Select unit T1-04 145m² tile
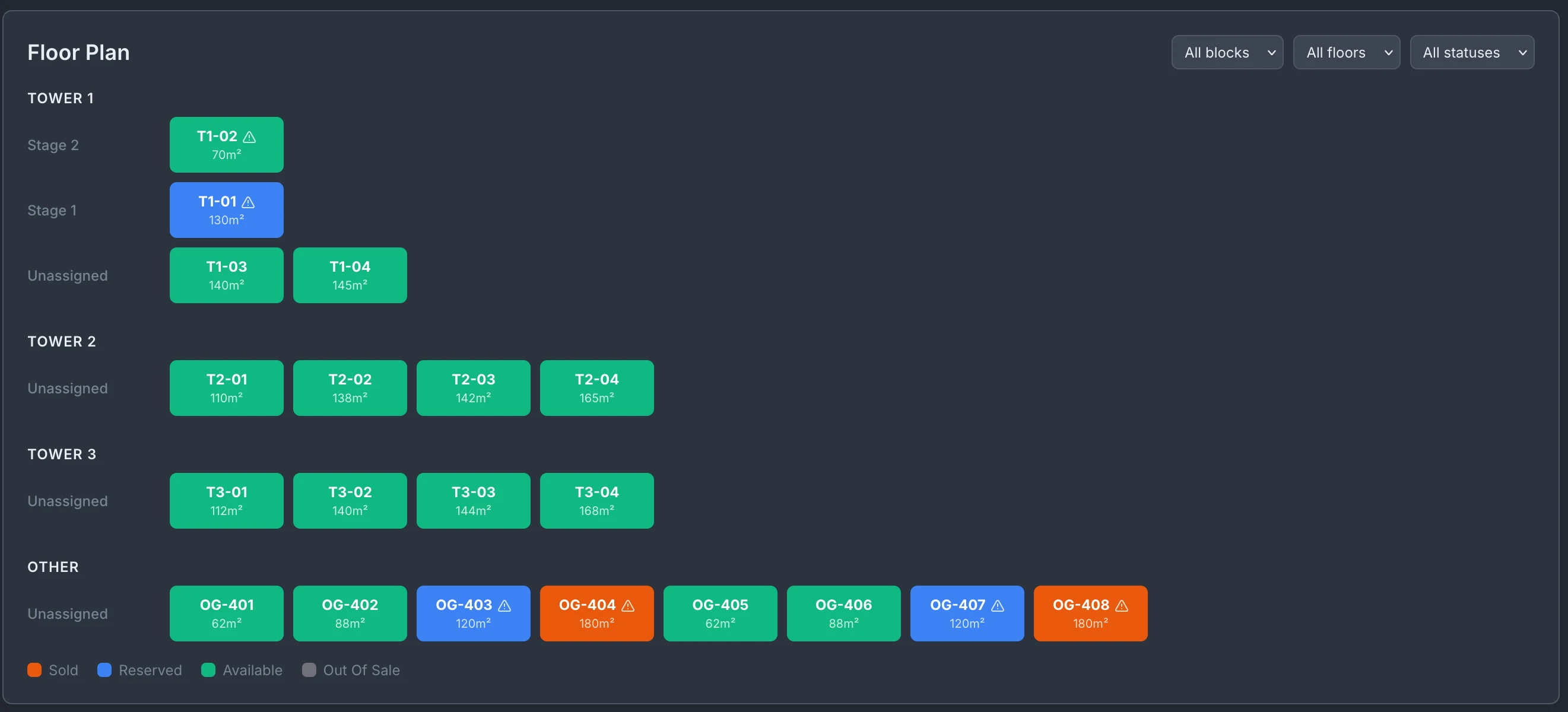This screenshot has width=1568, height=712. click(350, 275)
